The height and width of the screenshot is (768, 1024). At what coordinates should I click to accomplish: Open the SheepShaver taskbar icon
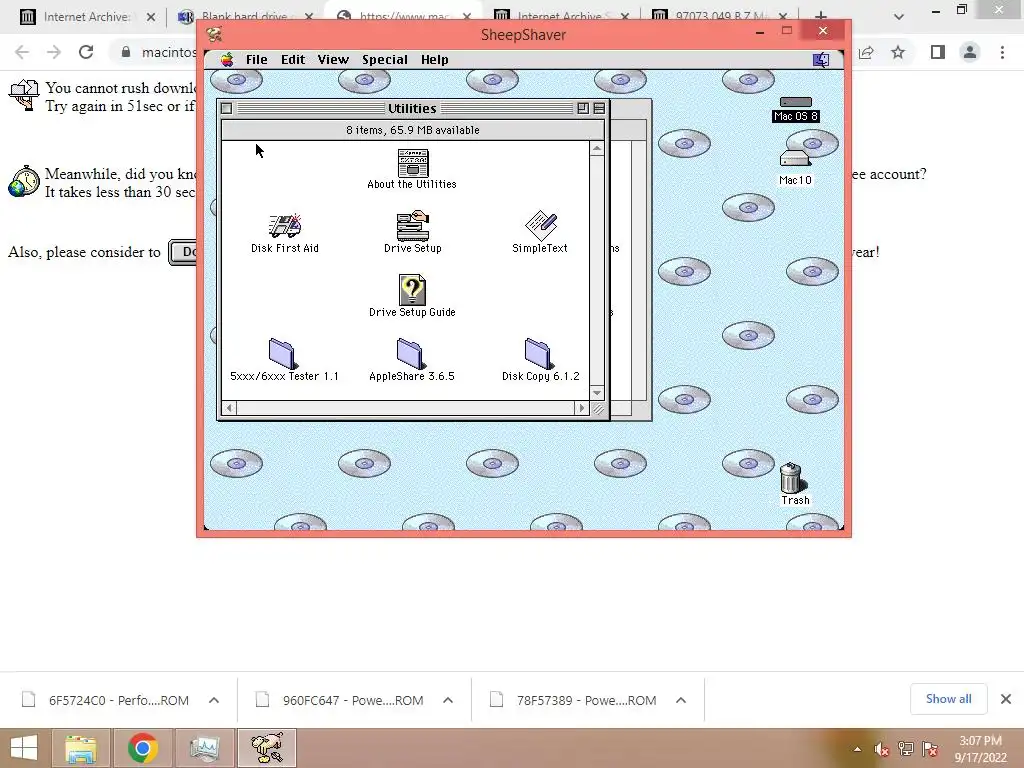click(x=267, y=748)
